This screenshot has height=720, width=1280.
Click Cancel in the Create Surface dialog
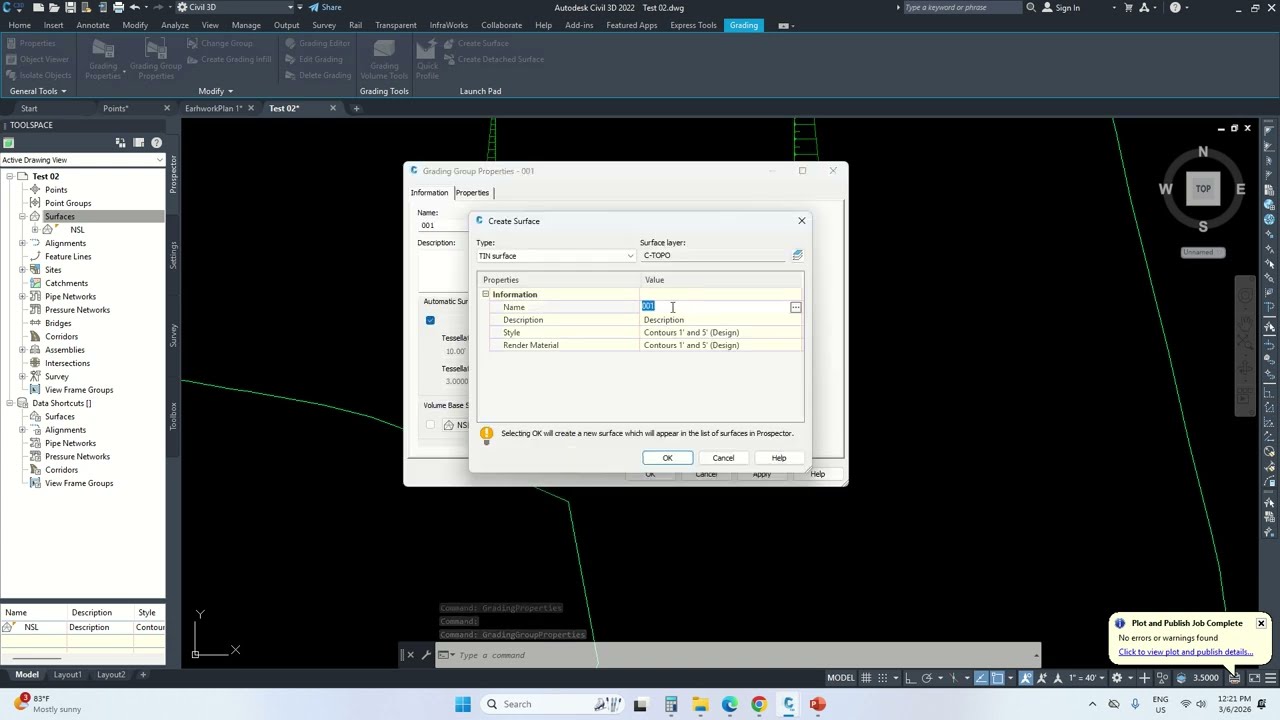pyautogui.click(x=723, y=458)
